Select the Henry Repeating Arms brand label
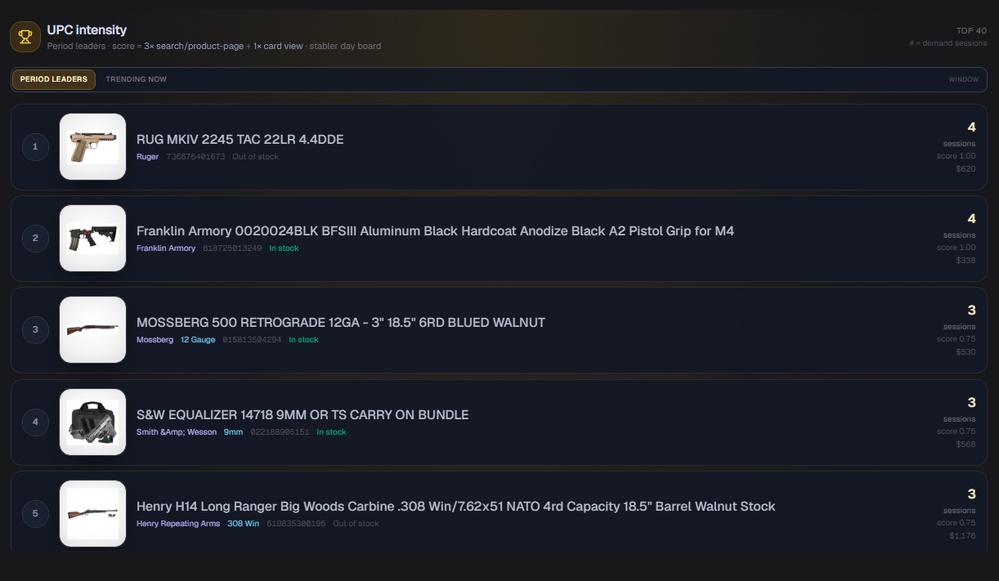Screen dimensions: 999x581 (x=178, y=524)
